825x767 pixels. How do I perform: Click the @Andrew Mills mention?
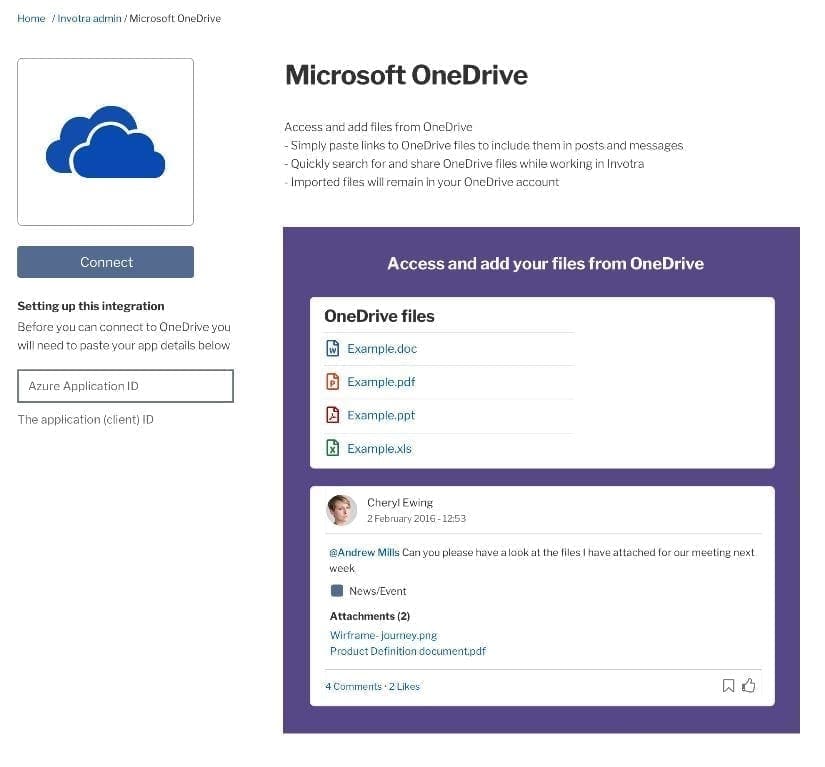pyautogui.click(x=364, y=552)
